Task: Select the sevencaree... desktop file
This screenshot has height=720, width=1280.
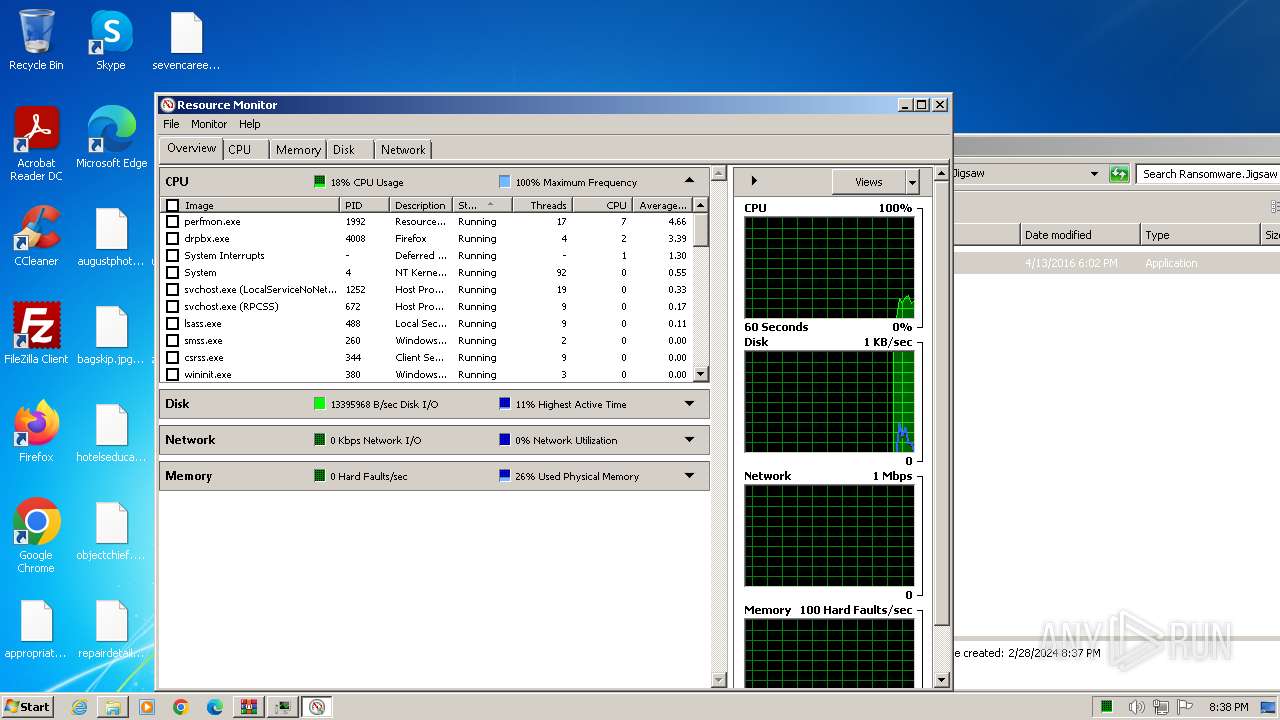Action: coord(186,40)
